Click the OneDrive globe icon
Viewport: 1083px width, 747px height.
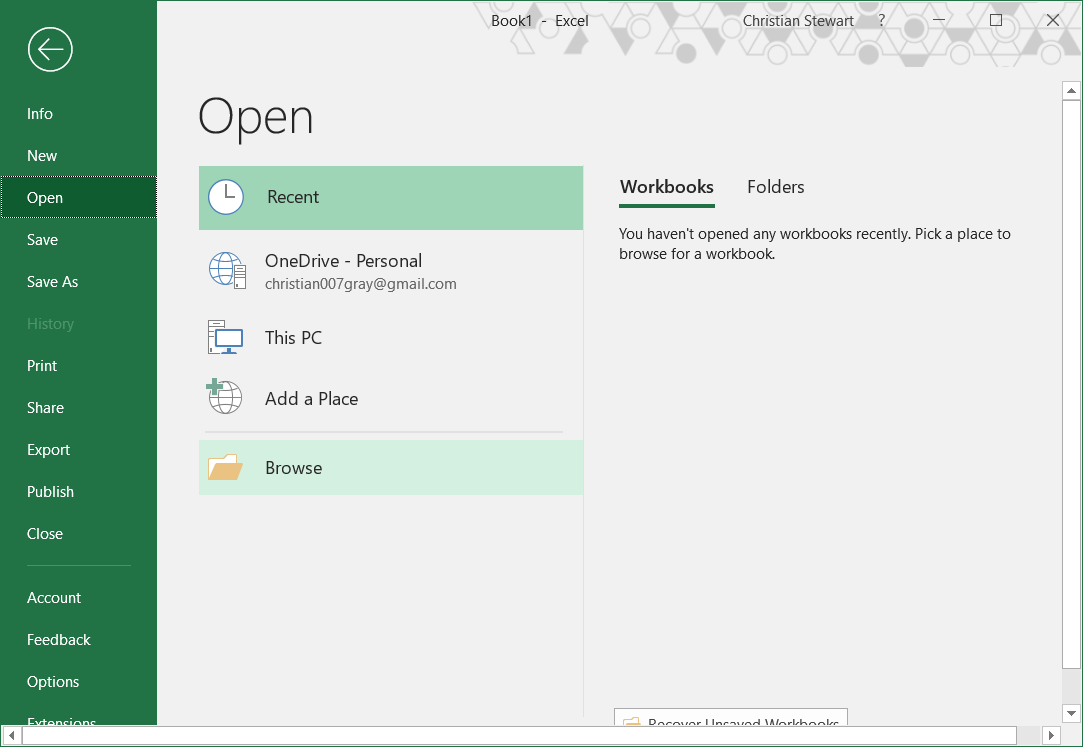point(227,270)
